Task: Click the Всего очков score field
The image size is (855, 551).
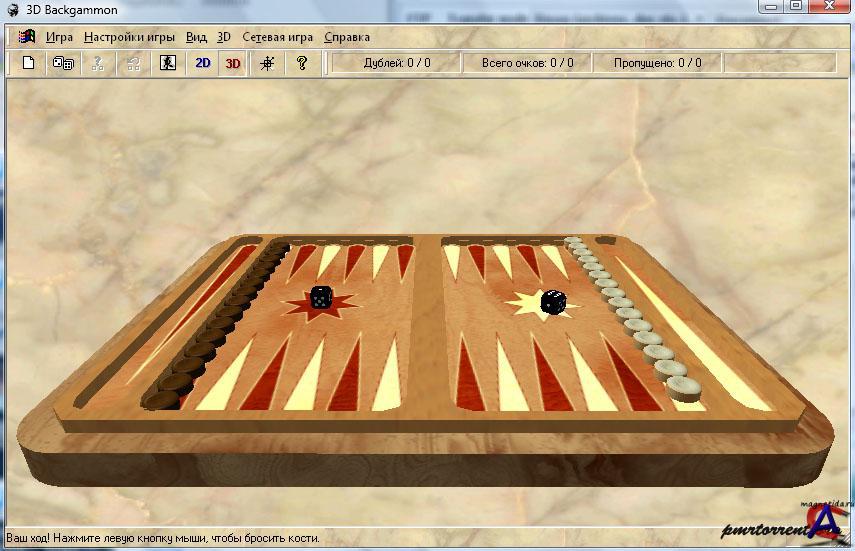Action: 527,63
